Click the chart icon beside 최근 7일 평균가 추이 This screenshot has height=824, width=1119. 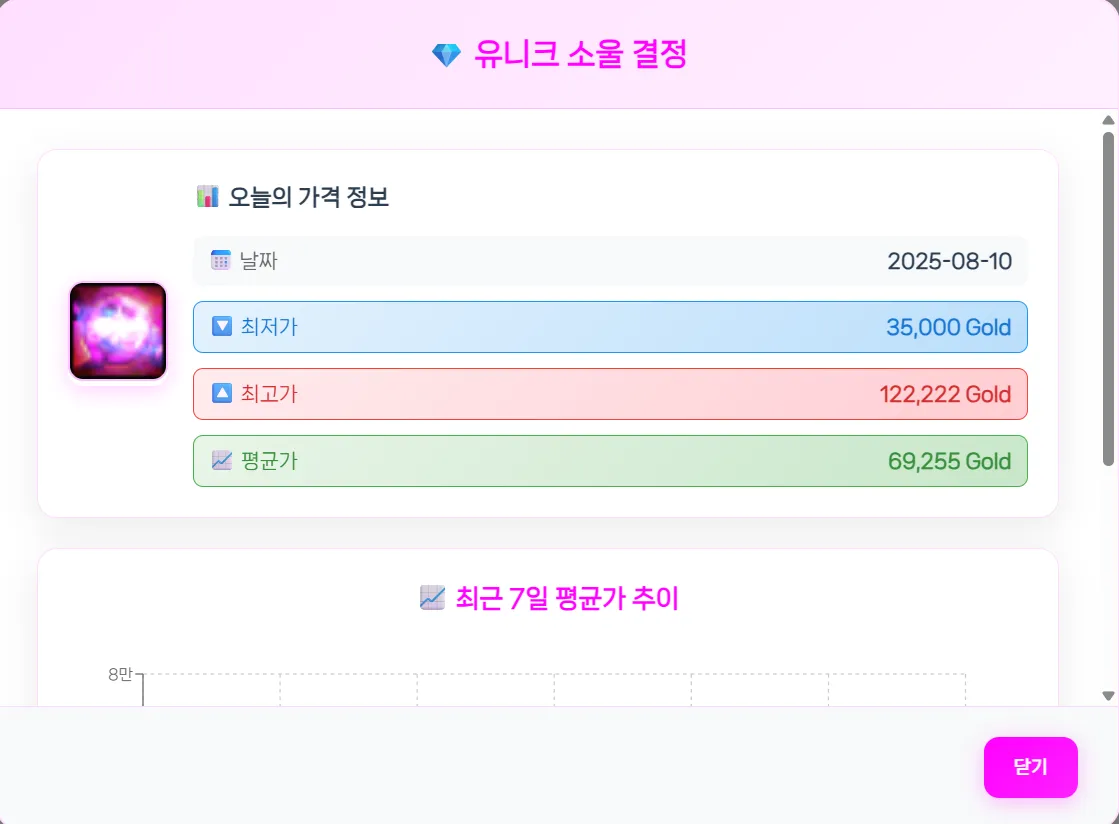(432, 599)
